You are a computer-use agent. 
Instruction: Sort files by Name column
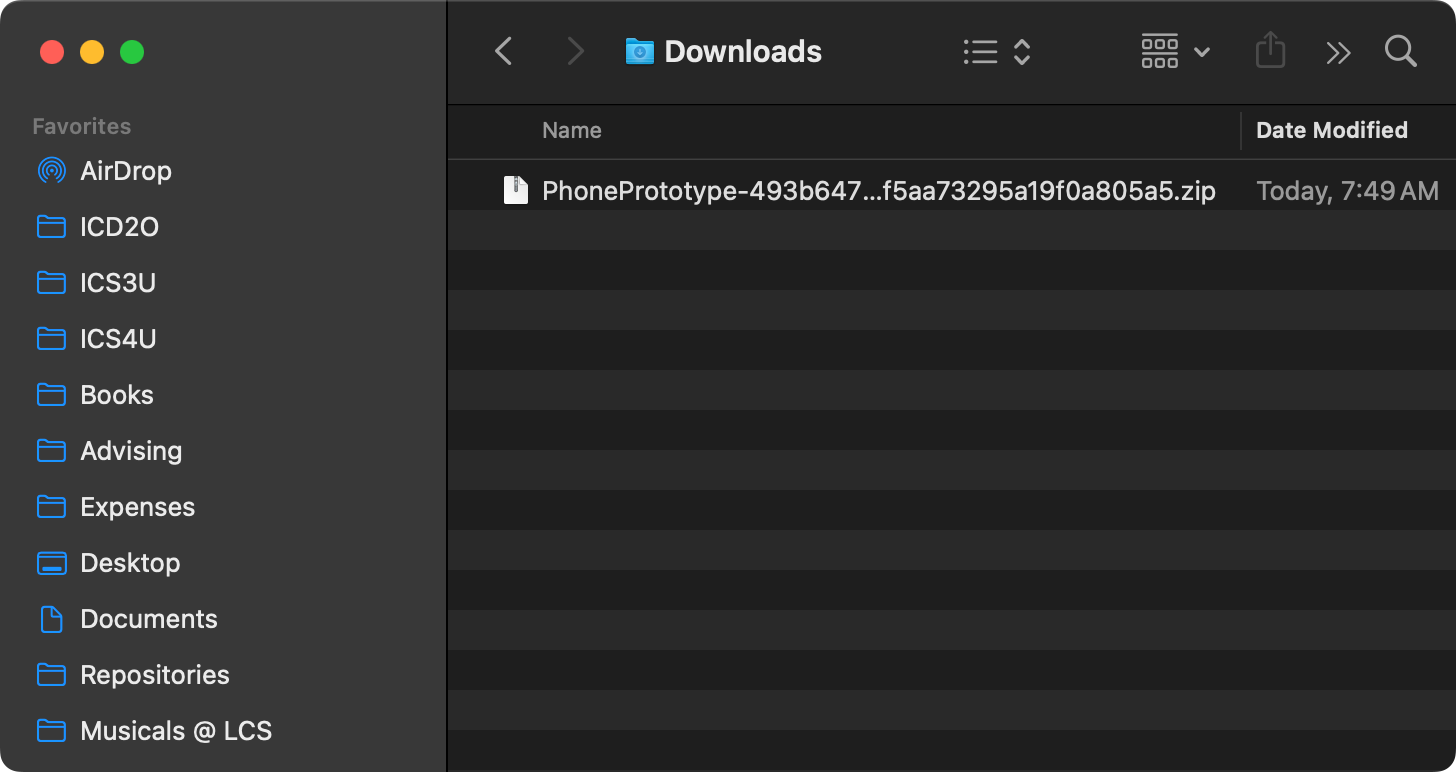572,130
